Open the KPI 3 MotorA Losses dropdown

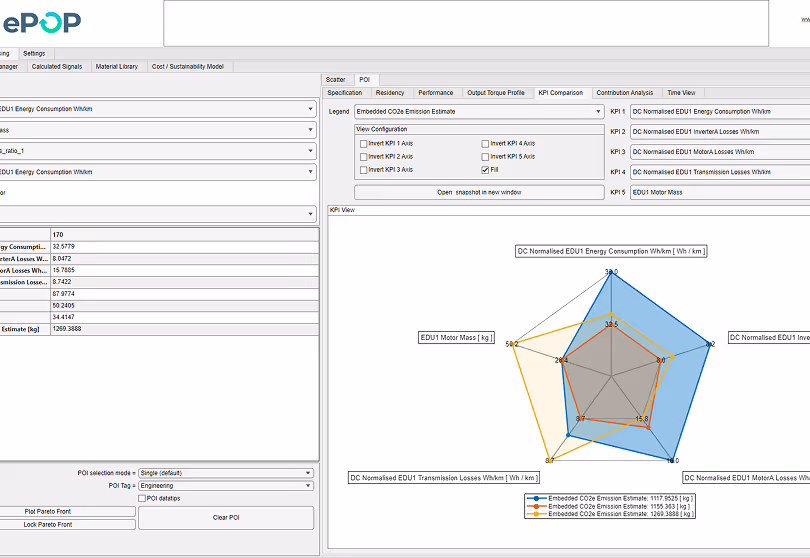(x=720, y=151)
